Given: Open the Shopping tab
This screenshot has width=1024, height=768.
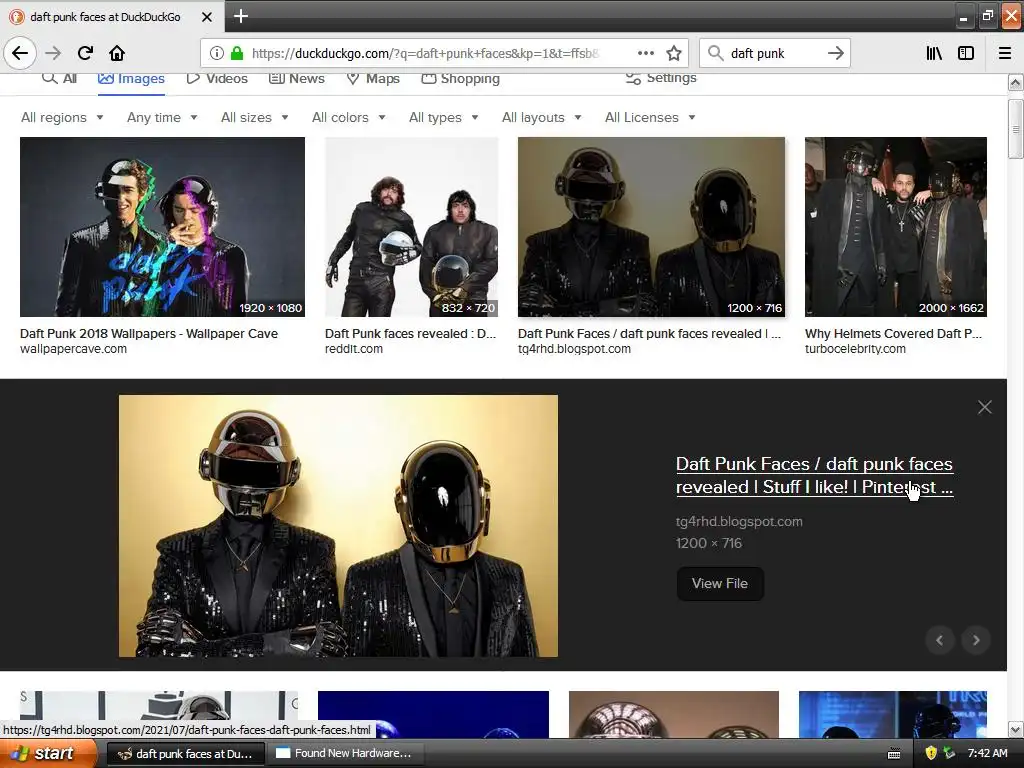Looking at the screenshot, I should [460, 79].
